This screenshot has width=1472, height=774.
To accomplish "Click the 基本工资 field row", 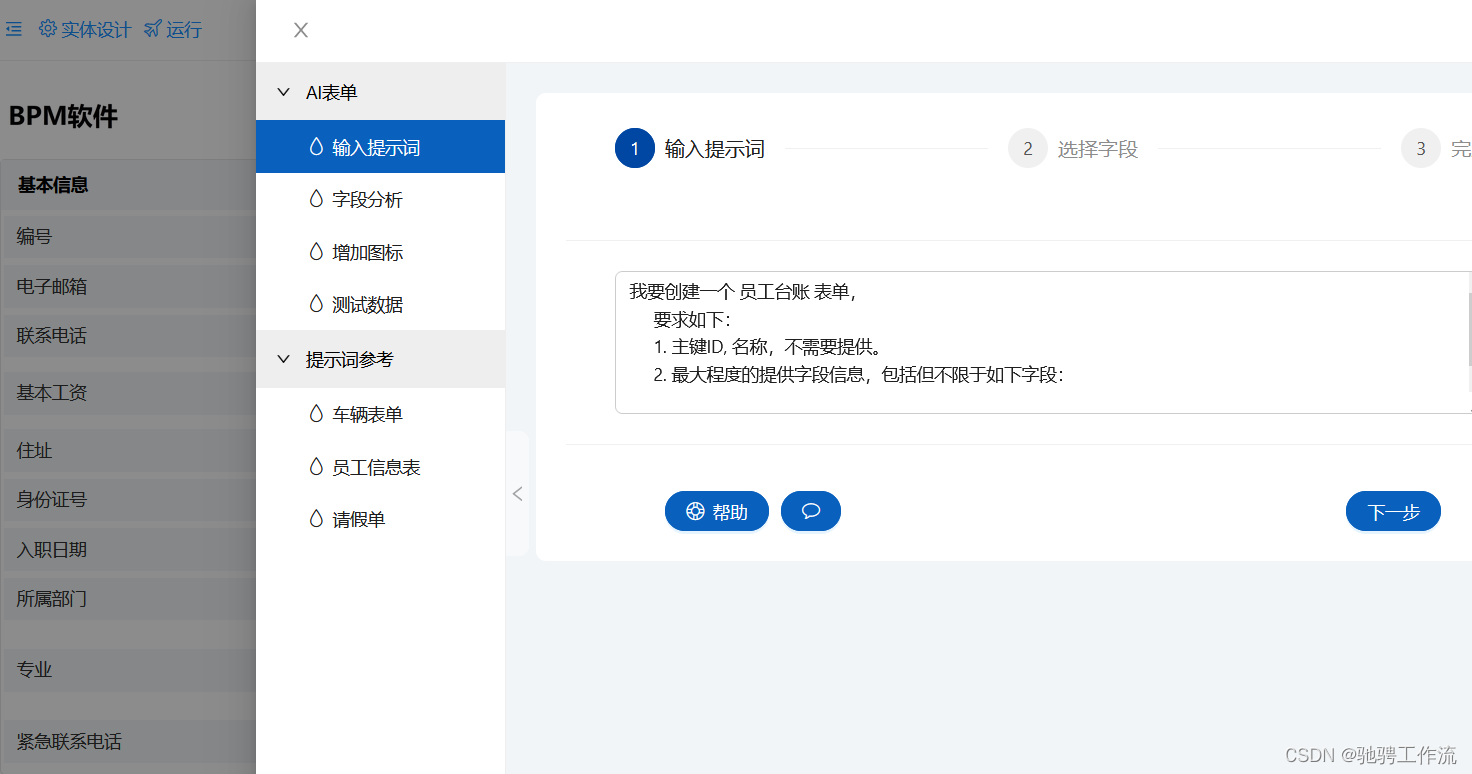I will [x=128, y=393].
